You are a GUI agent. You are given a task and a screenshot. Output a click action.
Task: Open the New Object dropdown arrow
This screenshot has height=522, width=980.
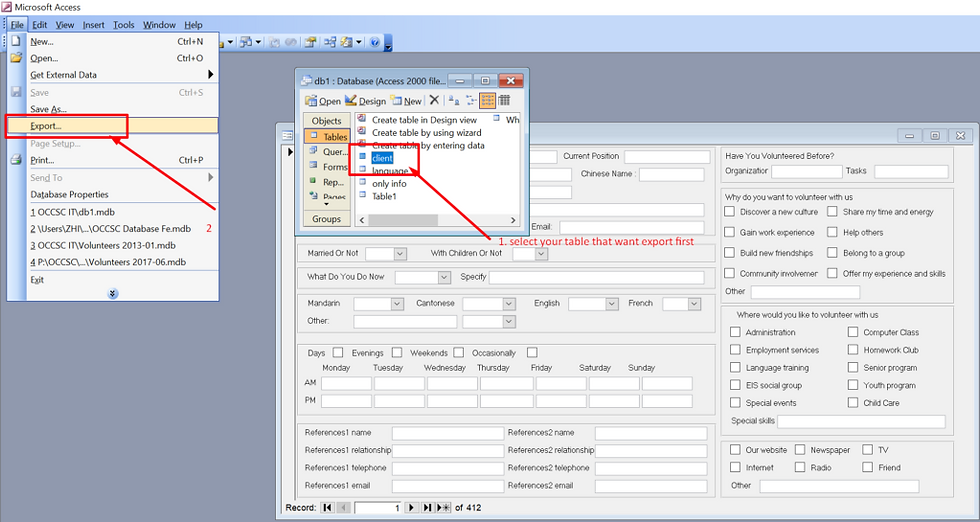pyautogui.click(x=359, y=42)
